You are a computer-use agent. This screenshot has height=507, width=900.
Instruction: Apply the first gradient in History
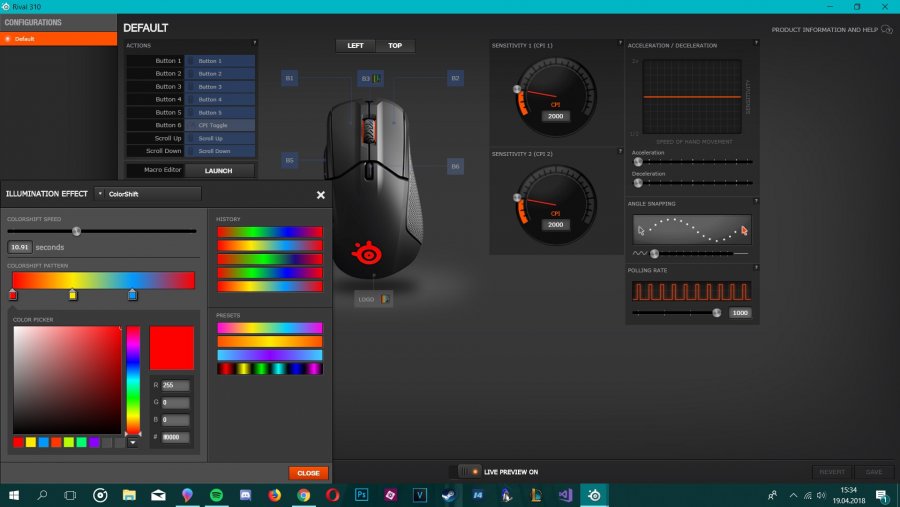[270, 232]
